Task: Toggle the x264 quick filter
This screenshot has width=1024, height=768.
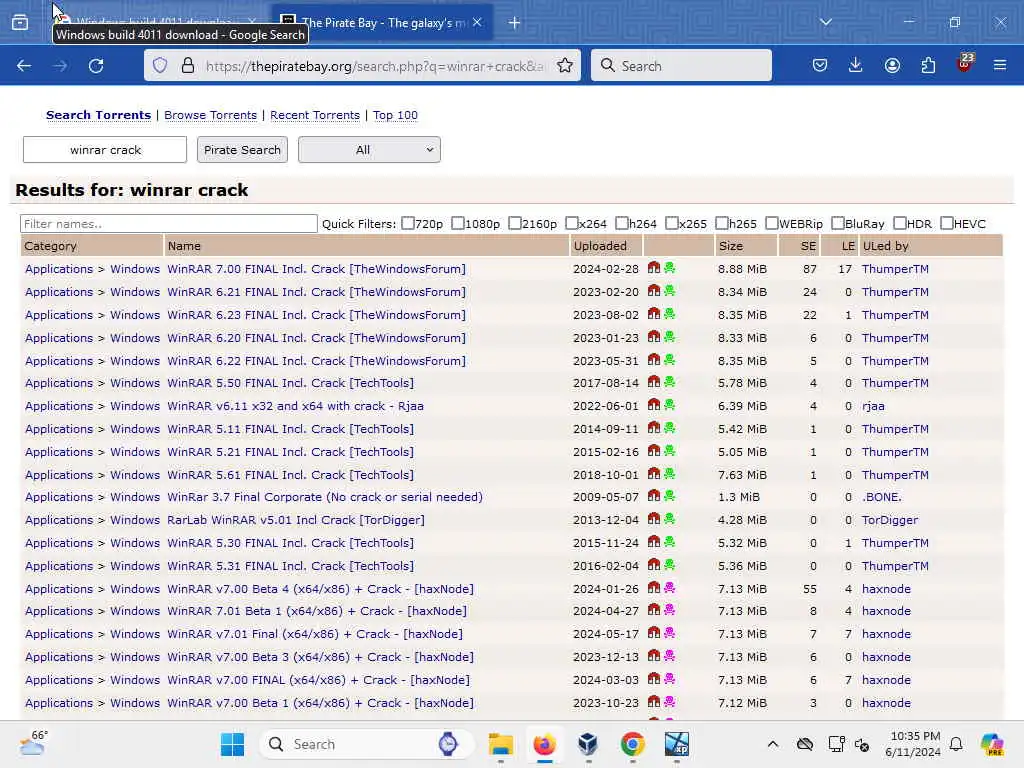Action: tap(571, 223)
